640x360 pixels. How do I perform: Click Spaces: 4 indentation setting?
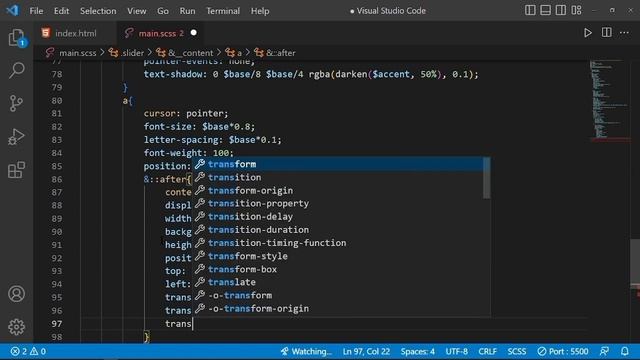418,351
